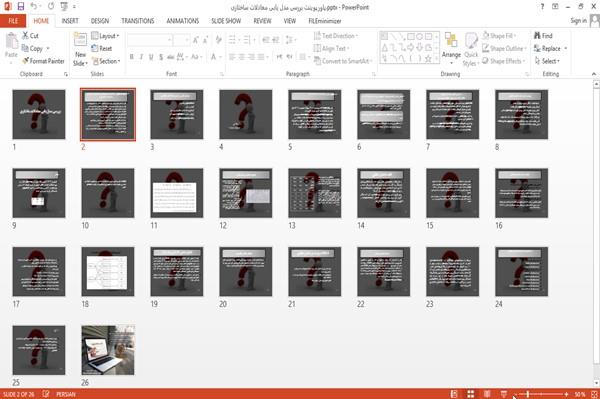This screenshot has width=600, height=399.
Task: Switch to the INSERT tab
Action: (x=70, y=21)
